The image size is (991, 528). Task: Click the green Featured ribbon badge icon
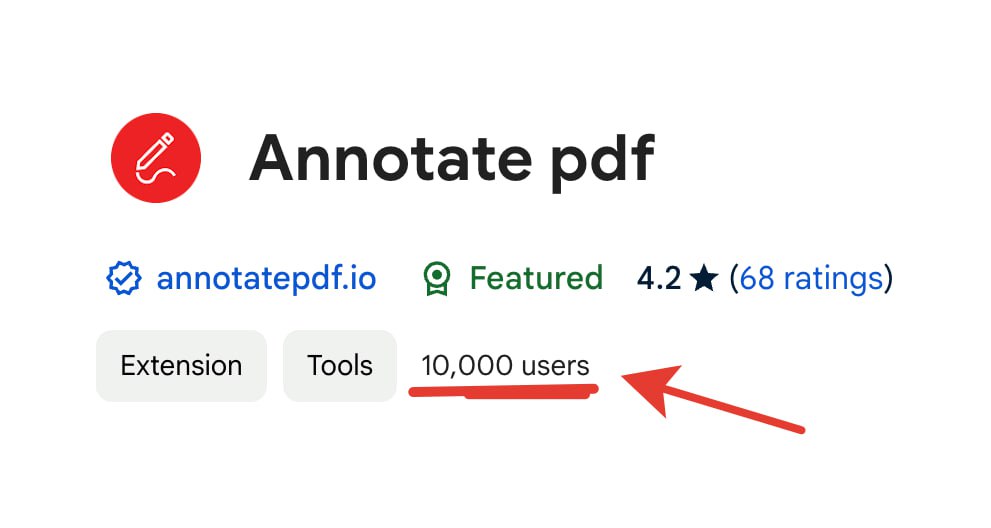[436, 278]
